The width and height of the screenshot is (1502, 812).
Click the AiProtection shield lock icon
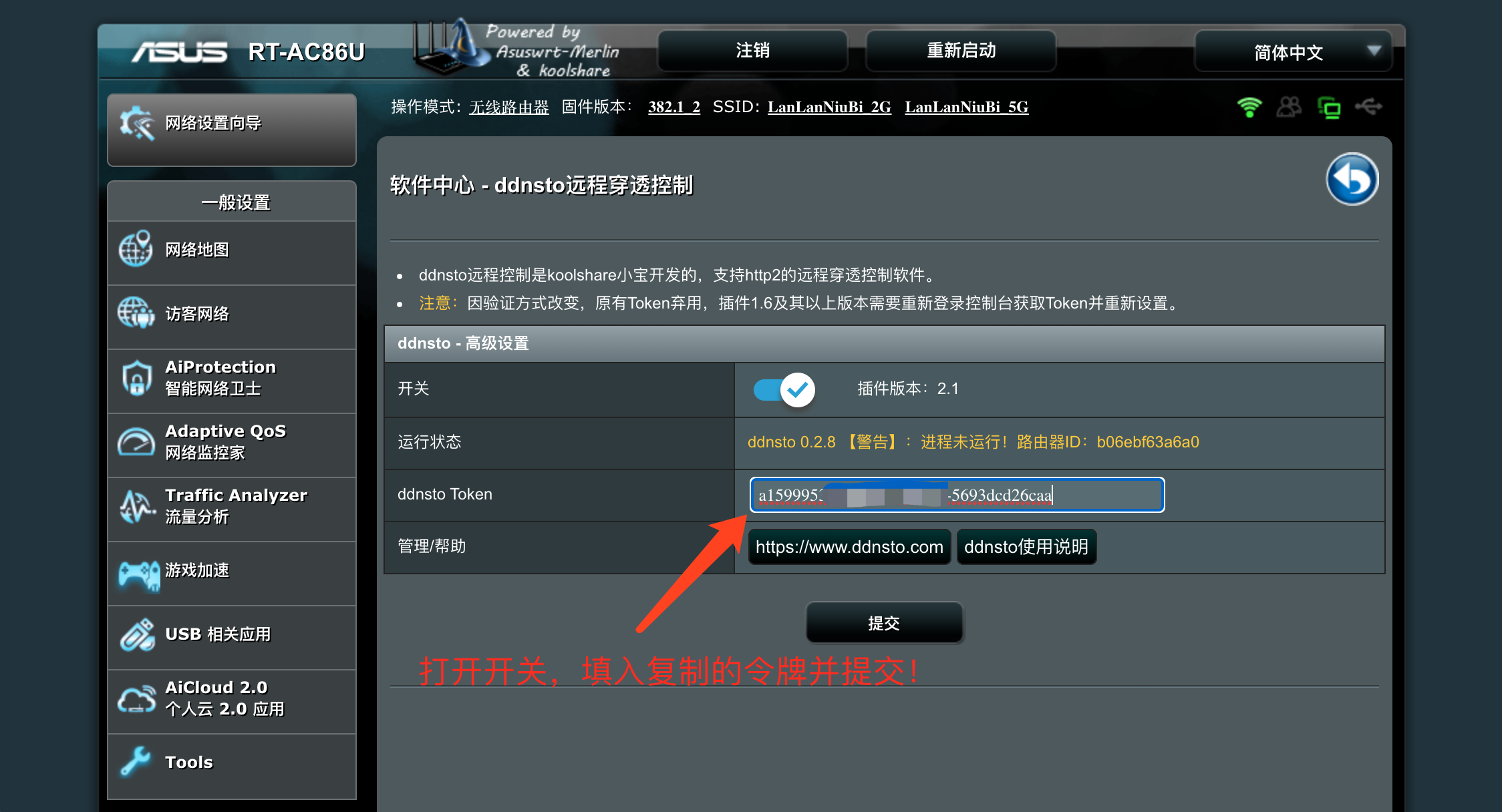coord(137,377)
